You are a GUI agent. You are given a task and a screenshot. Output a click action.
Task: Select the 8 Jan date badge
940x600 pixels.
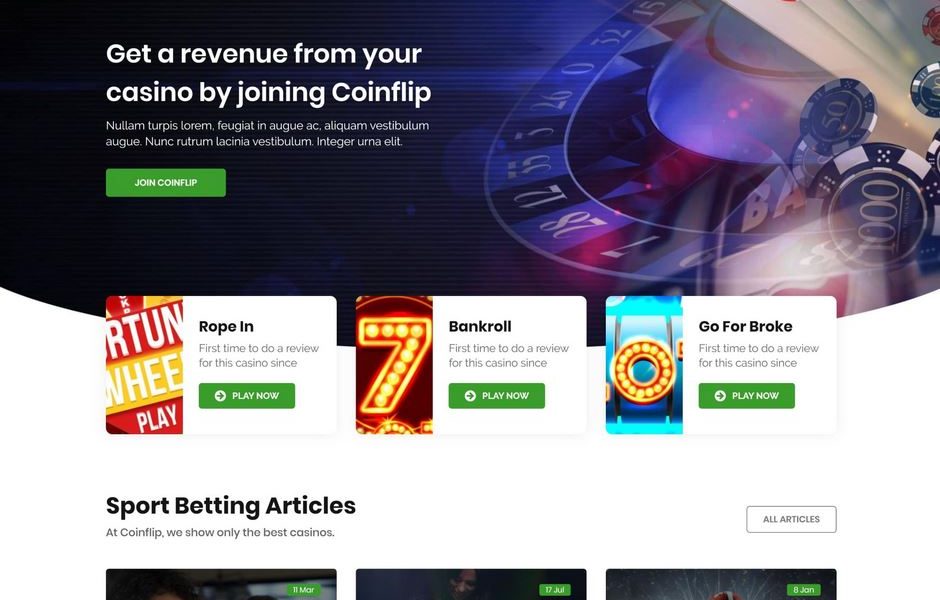pos(804,590)
